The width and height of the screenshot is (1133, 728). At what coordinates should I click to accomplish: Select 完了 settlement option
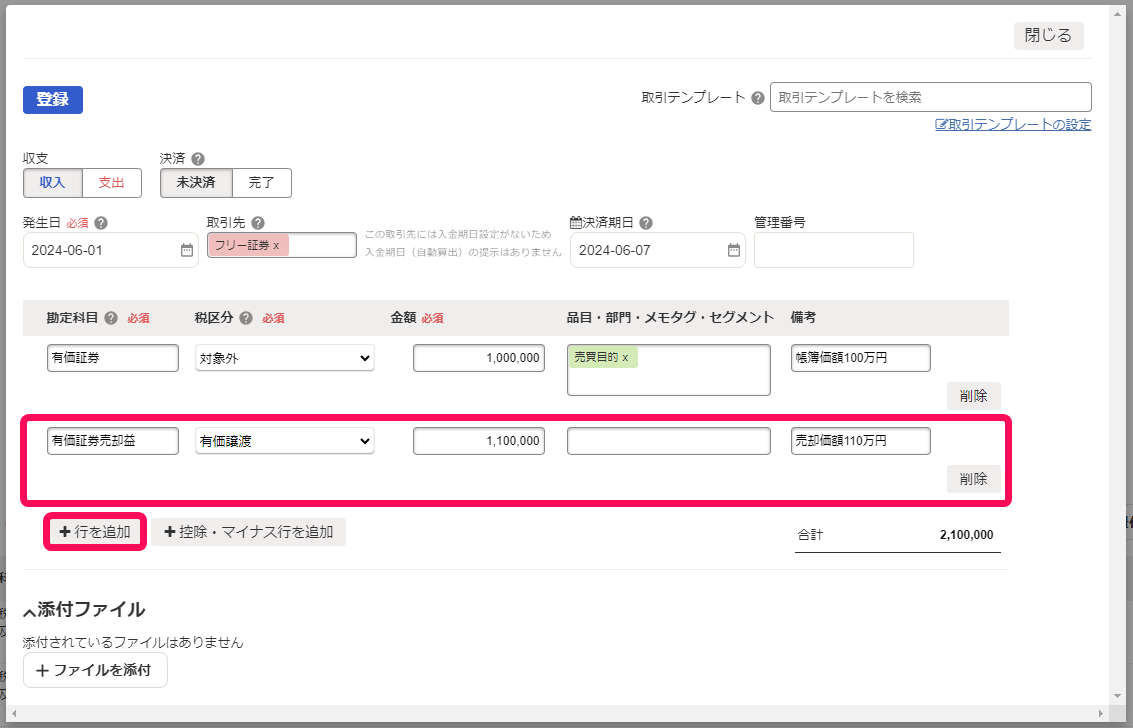tap(262, 183)
